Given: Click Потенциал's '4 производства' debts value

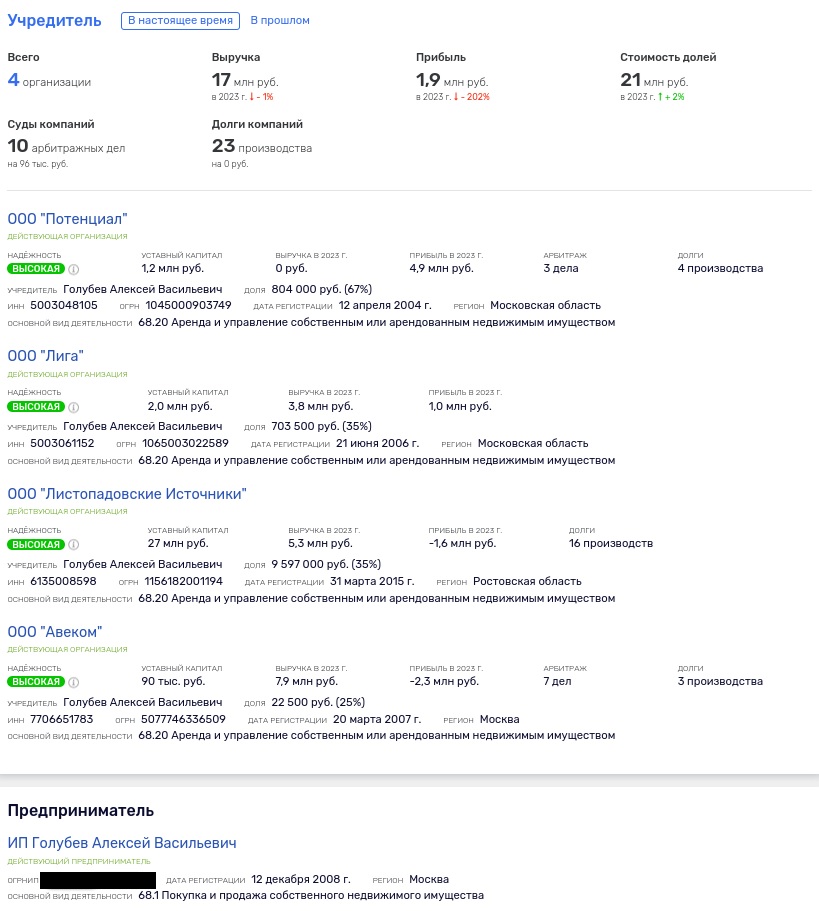Looking at the screenshot, I should click(720, 268).
